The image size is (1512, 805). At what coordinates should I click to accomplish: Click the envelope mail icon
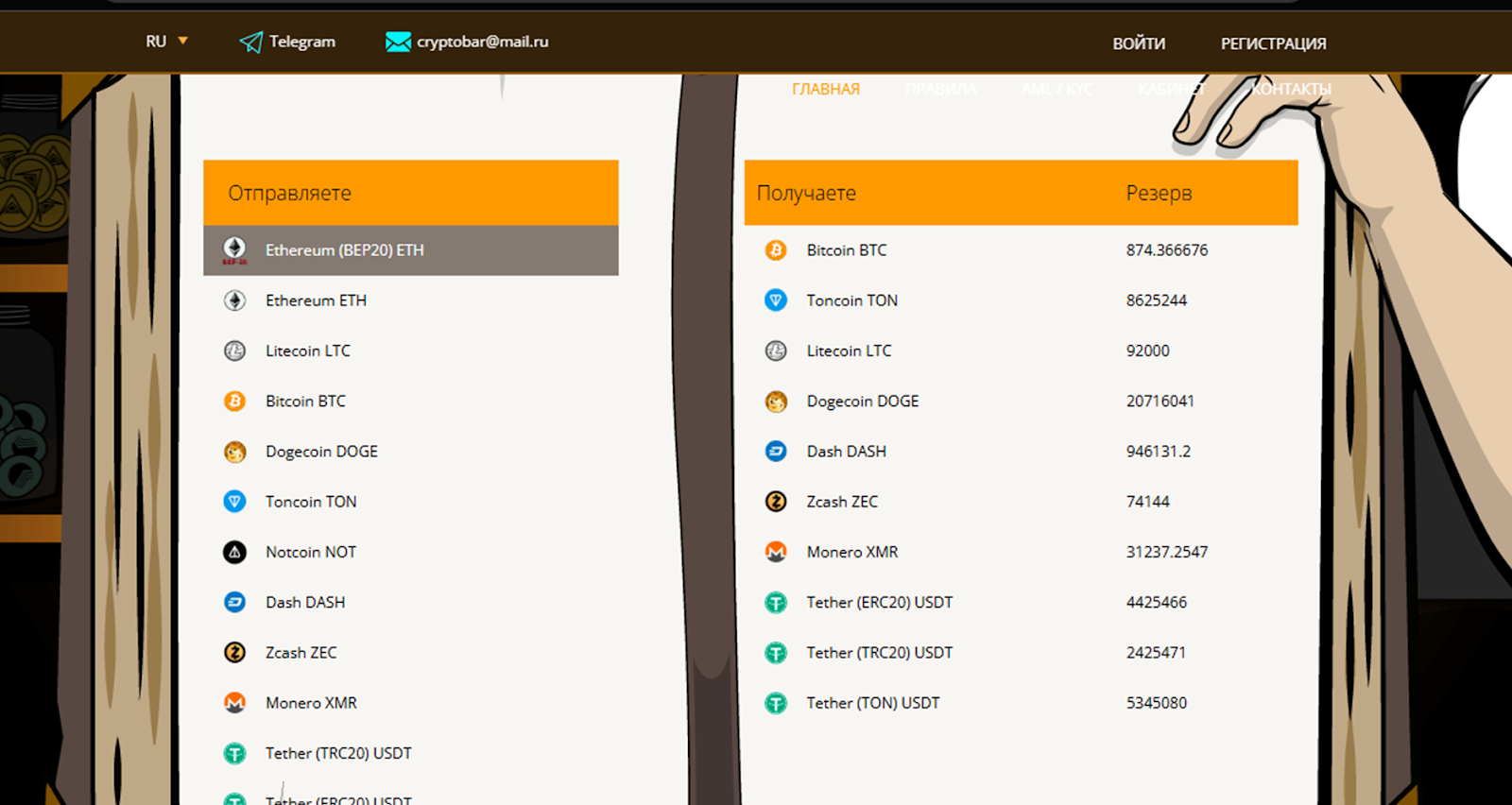coord(398,42)
